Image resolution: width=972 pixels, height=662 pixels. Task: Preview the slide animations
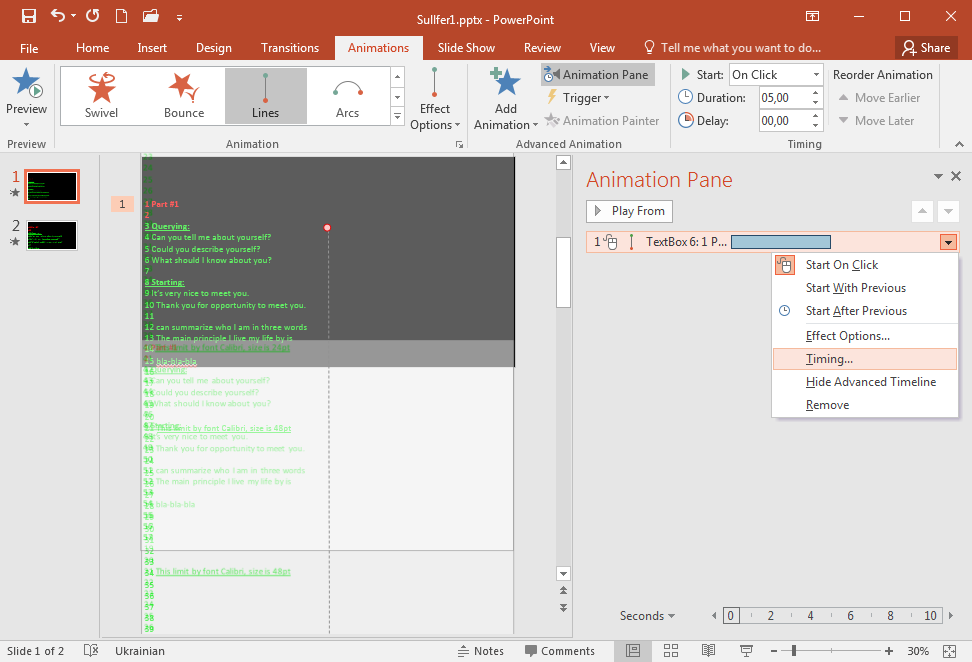[x=26, y=98]
